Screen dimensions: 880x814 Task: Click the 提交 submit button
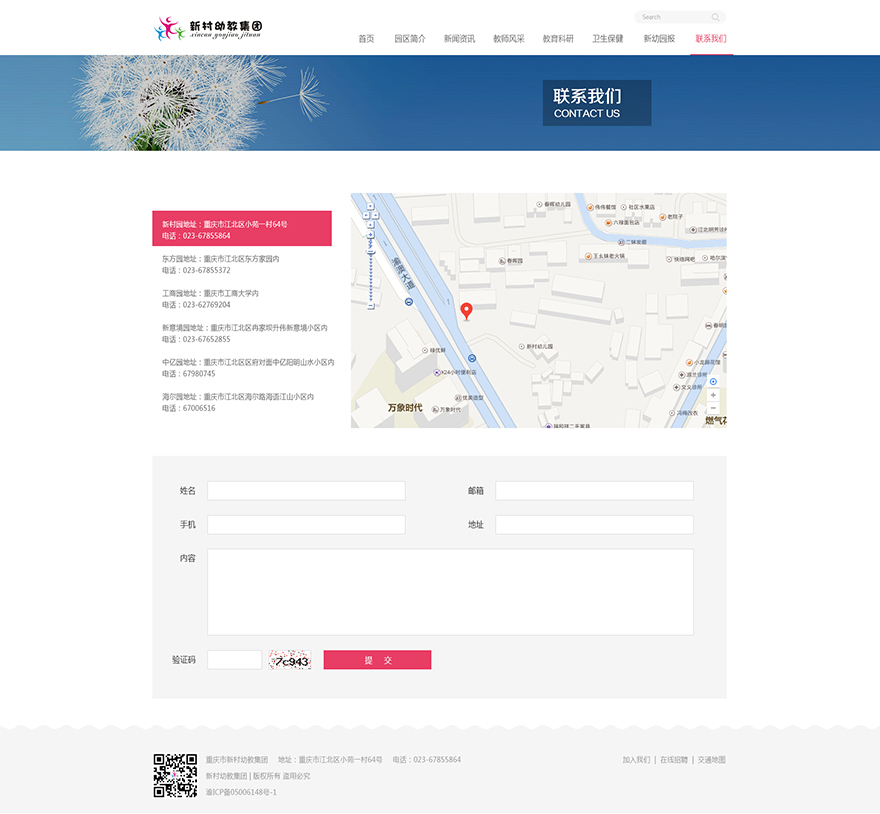pos(377,660)
